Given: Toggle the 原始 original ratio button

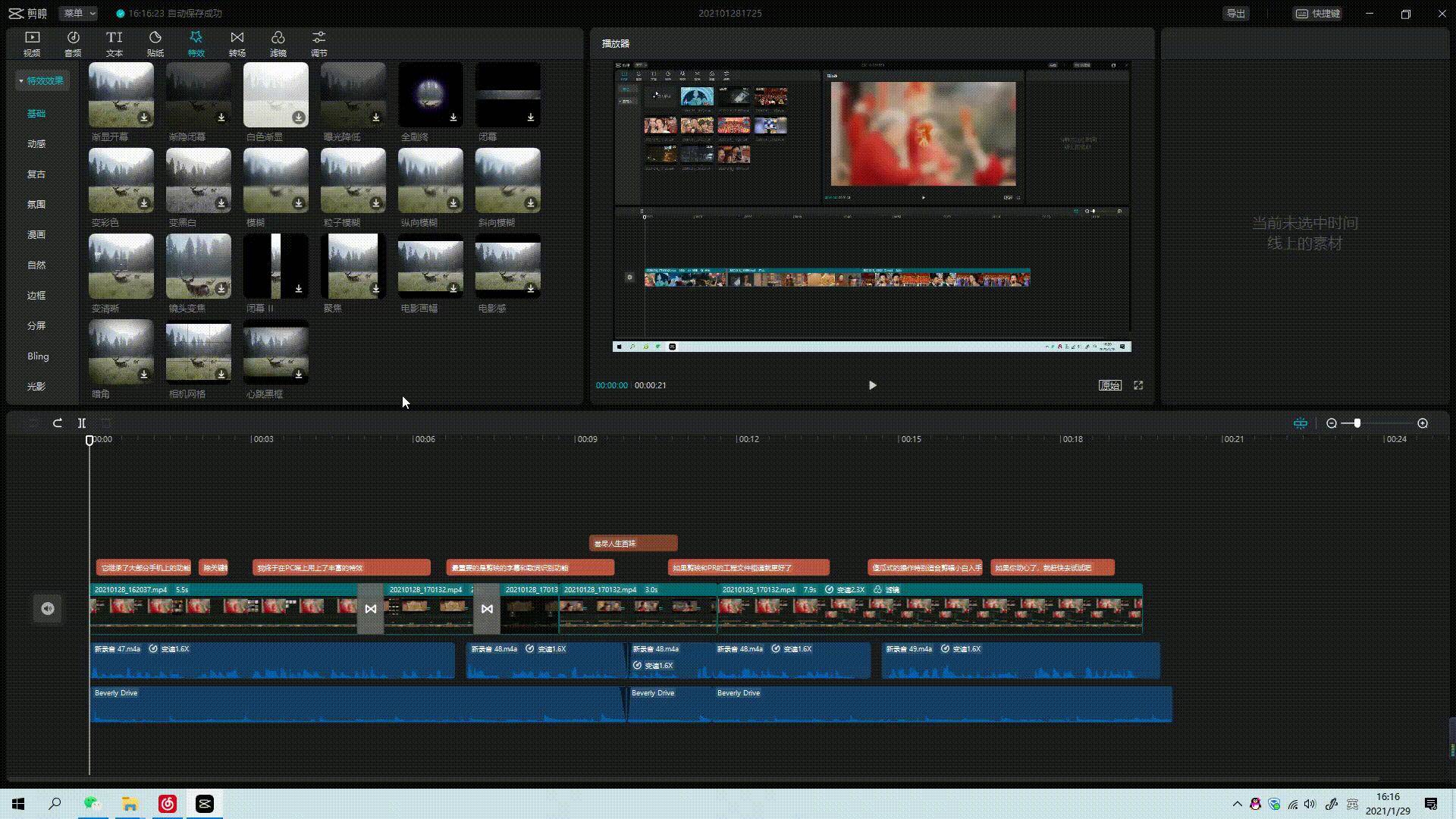Looking at the screenshot, I should (x=1110, y=385).
